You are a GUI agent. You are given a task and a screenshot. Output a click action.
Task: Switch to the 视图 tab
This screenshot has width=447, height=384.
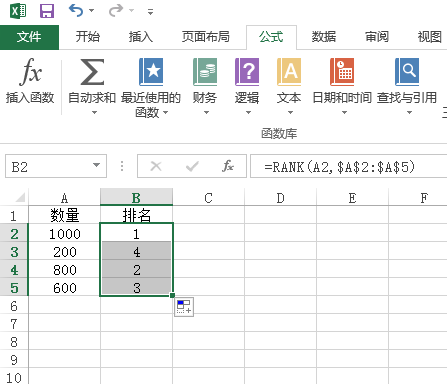coord(430,37)
